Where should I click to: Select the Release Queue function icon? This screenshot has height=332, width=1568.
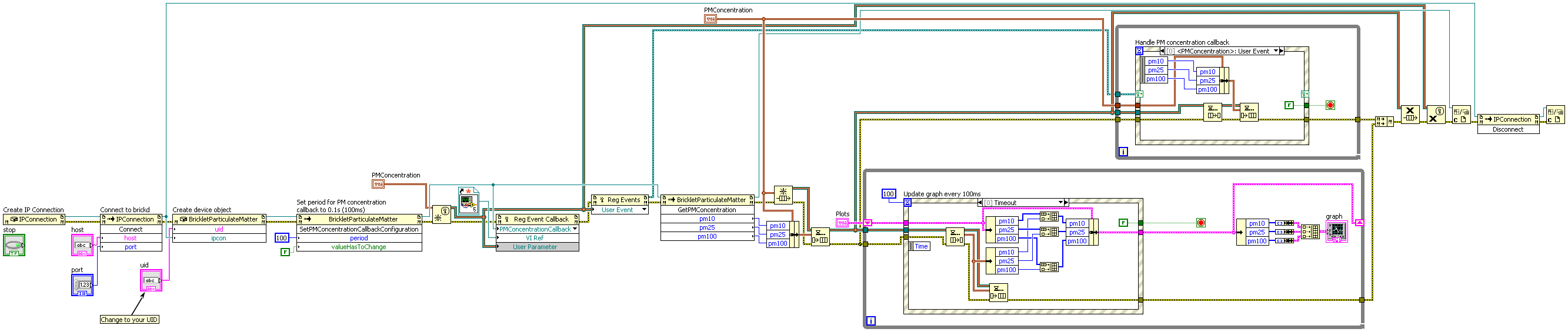1410,115
